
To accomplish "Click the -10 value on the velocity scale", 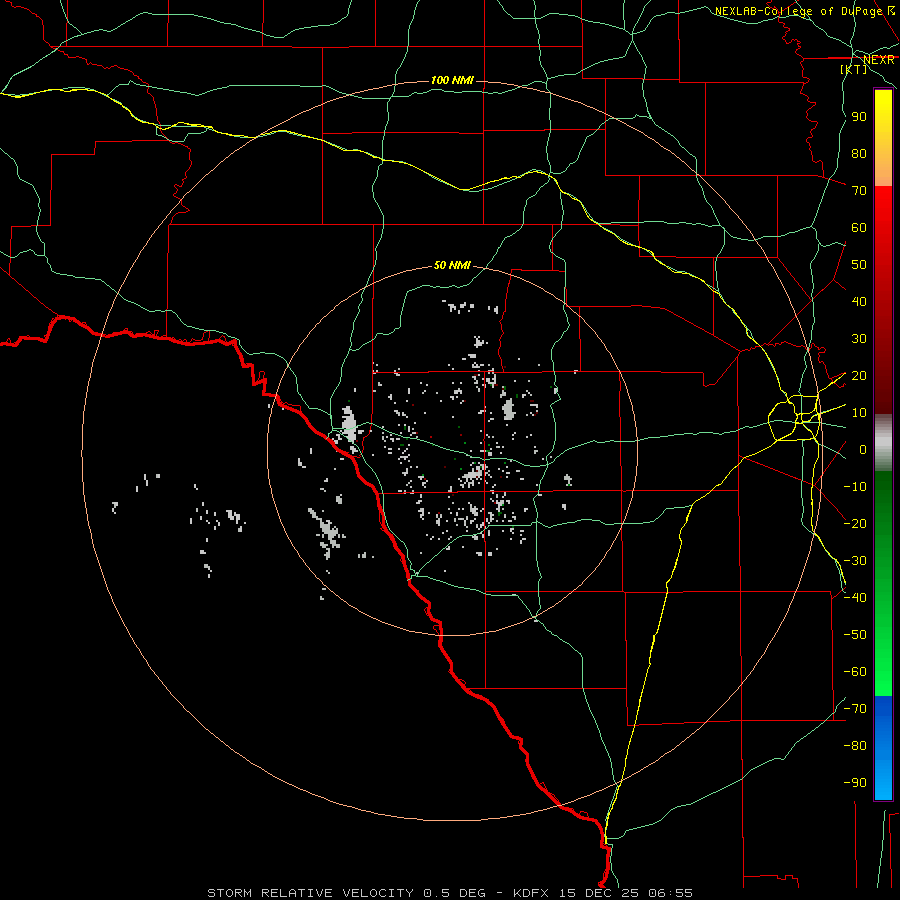I will (855, 487).
